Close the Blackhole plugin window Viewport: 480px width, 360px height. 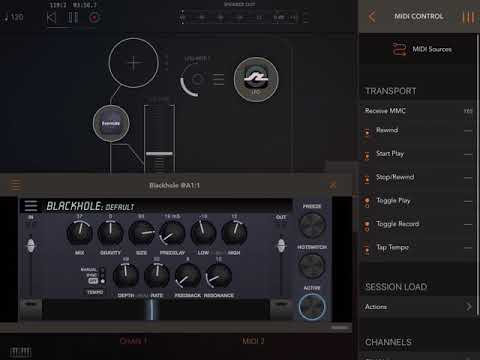pos(332,185)
